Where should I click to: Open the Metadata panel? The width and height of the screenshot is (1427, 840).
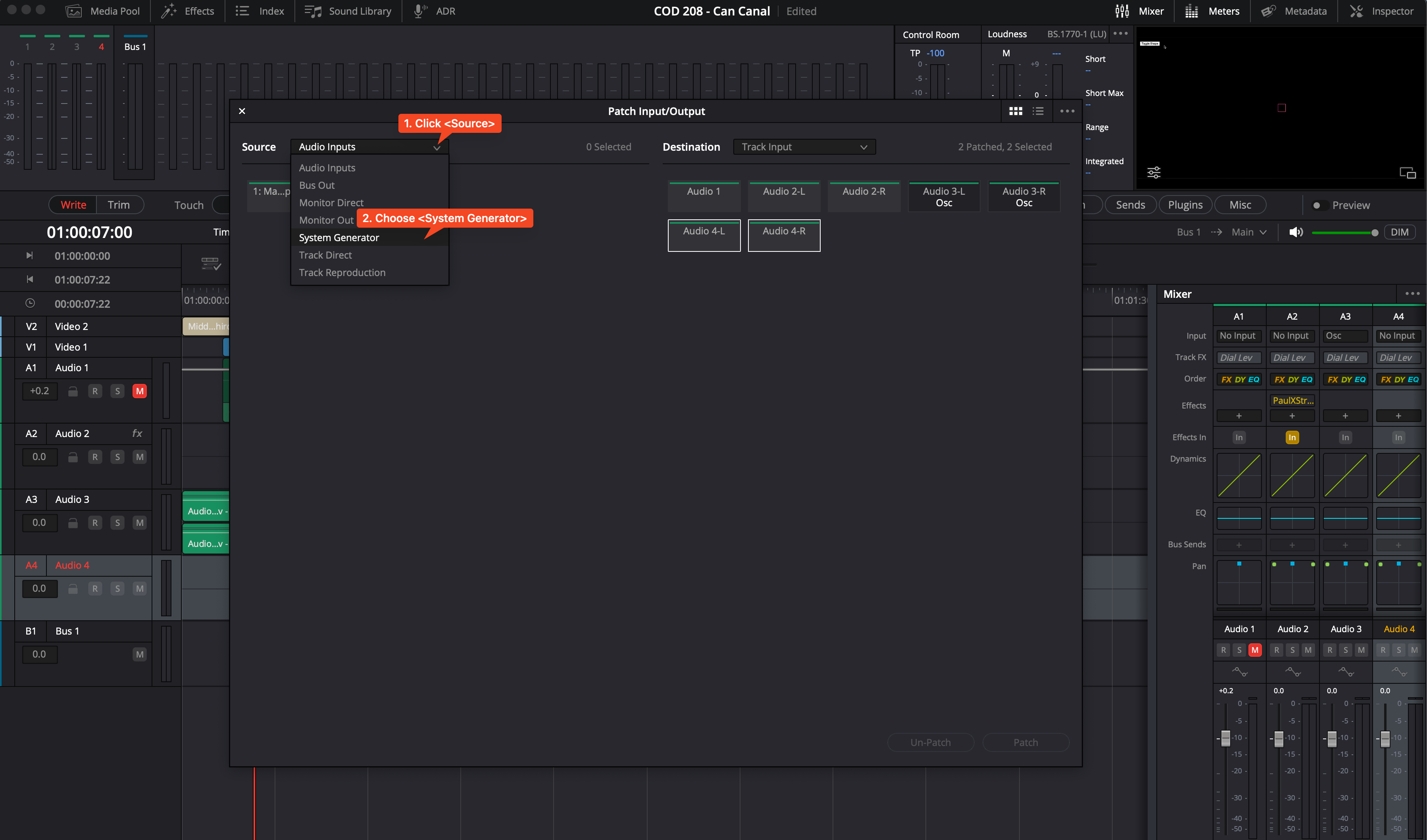[1294, 11]
